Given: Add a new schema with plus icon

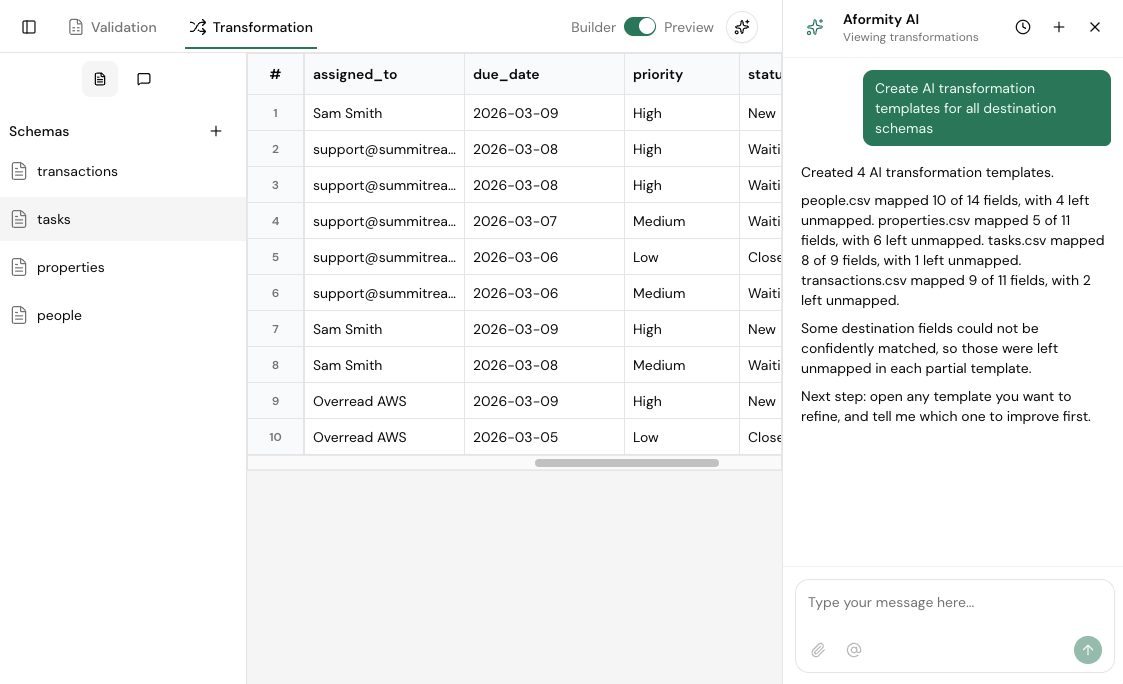Looking at the screenshot, I should (x=216, y=131).
